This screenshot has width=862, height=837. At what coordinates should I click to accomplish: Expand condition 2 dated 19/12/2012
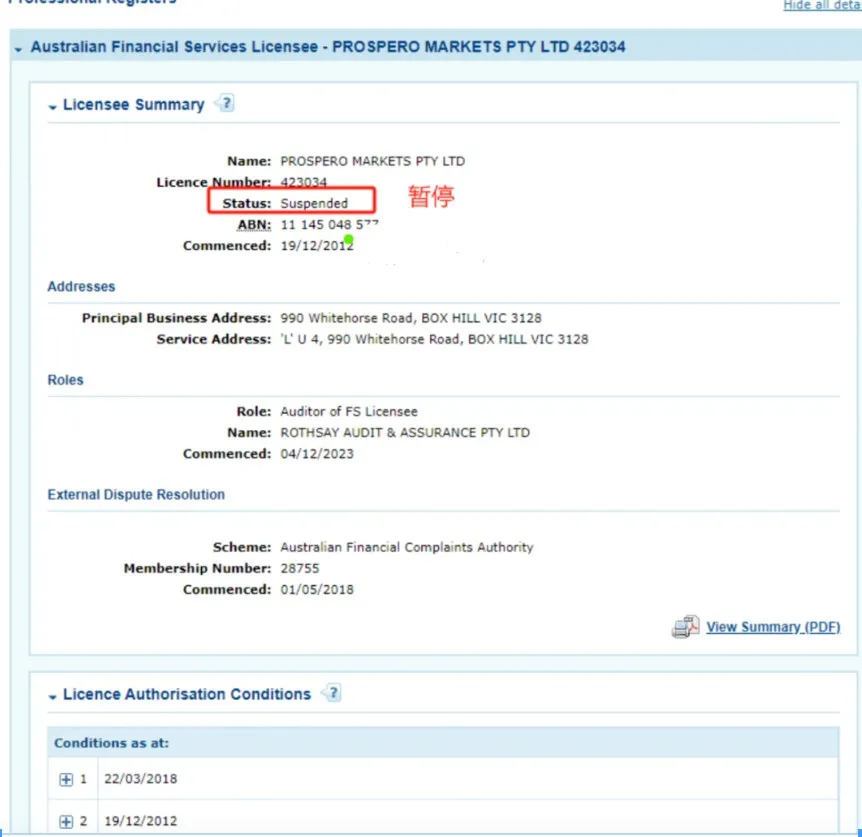coord(66,821)
